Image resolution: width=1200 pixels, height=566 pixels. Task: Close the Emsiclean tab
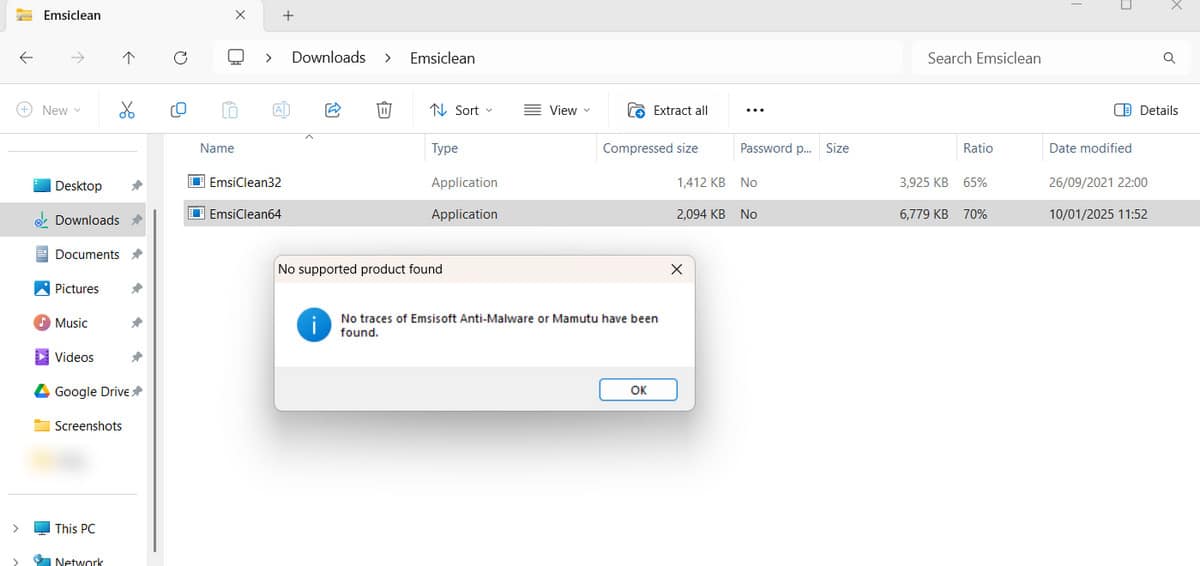click(x=240, y=15)
